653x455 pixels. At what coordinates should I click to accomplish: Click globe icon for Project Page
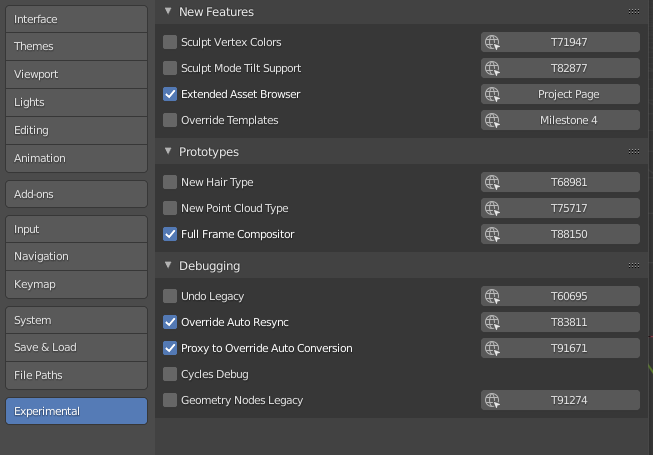pyautogui.click(x=491, y=94)
